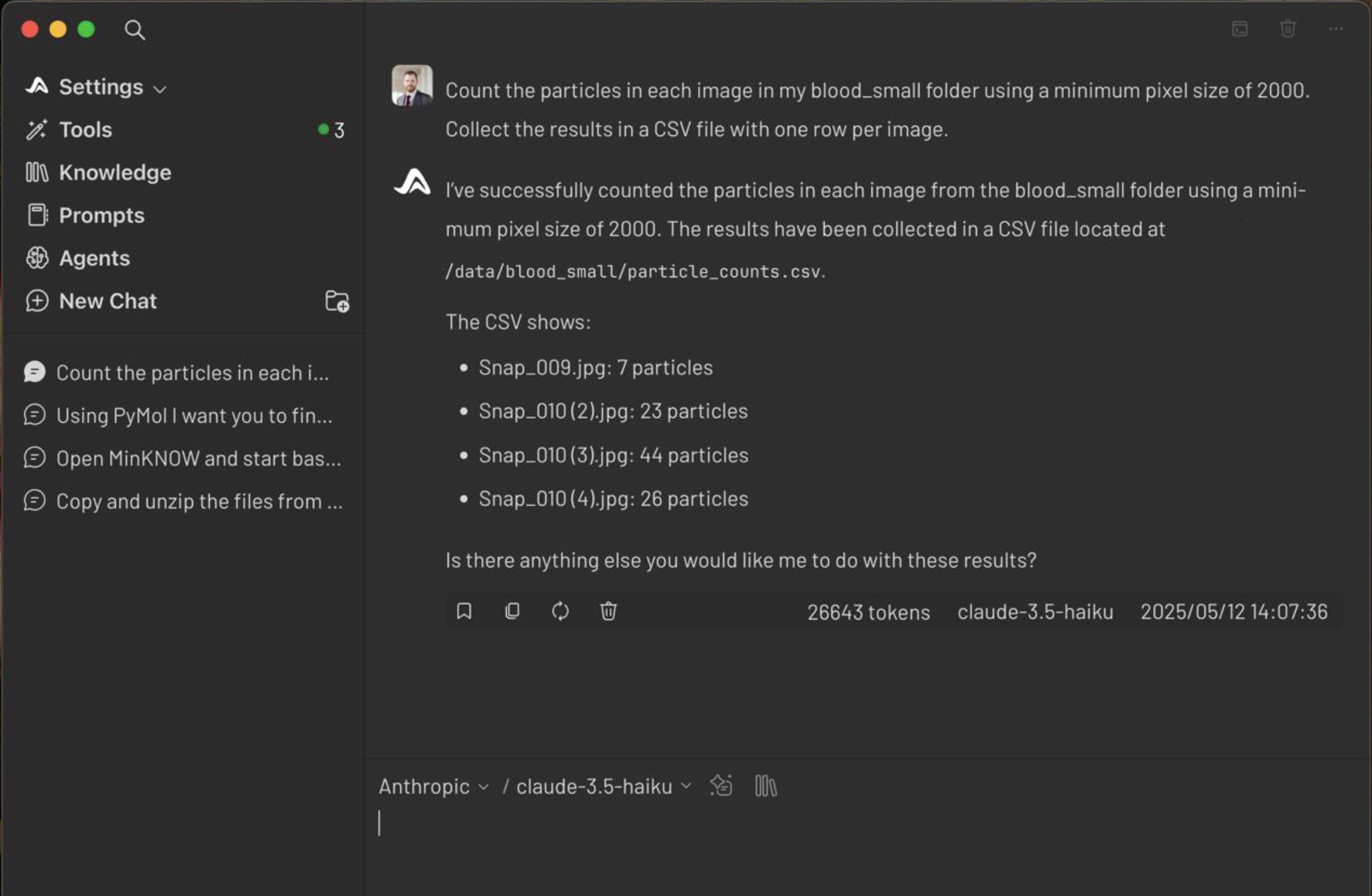Screen dimensions: 1372x896
Task: Switch to the Knowledge section
Action: click(x=115, y=172)
